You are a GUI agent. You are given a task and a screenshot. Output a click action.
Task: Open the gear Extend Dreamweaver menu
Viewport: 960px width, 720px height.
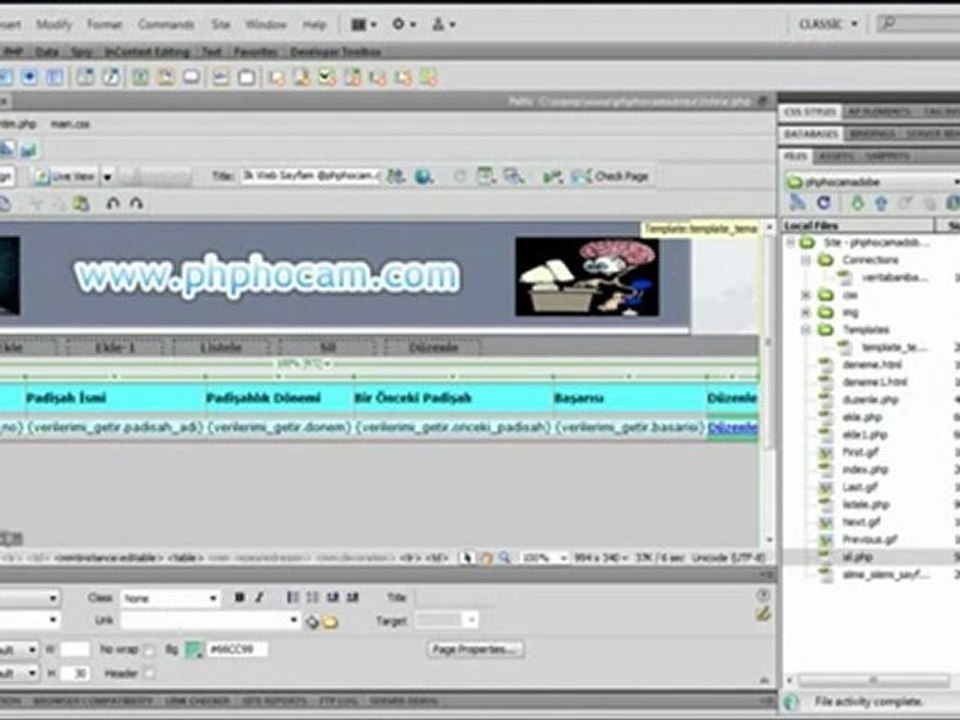[x=403, y=24]
